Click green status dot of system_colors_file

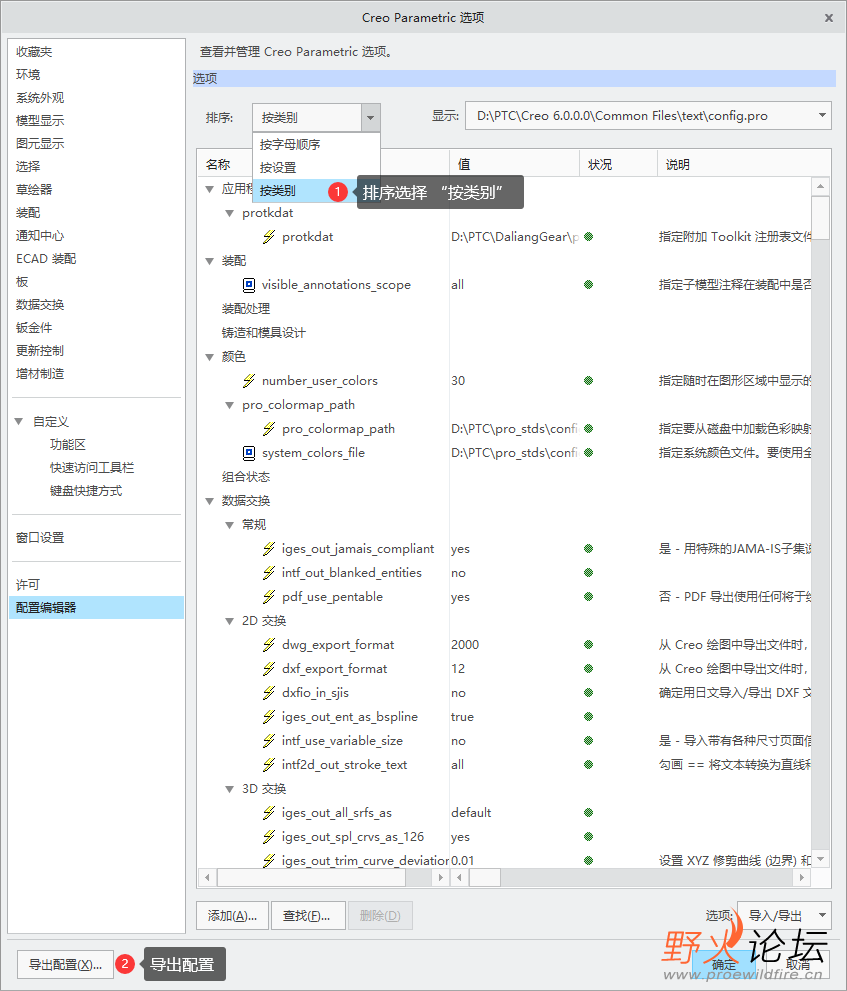(x=588, y=453)
